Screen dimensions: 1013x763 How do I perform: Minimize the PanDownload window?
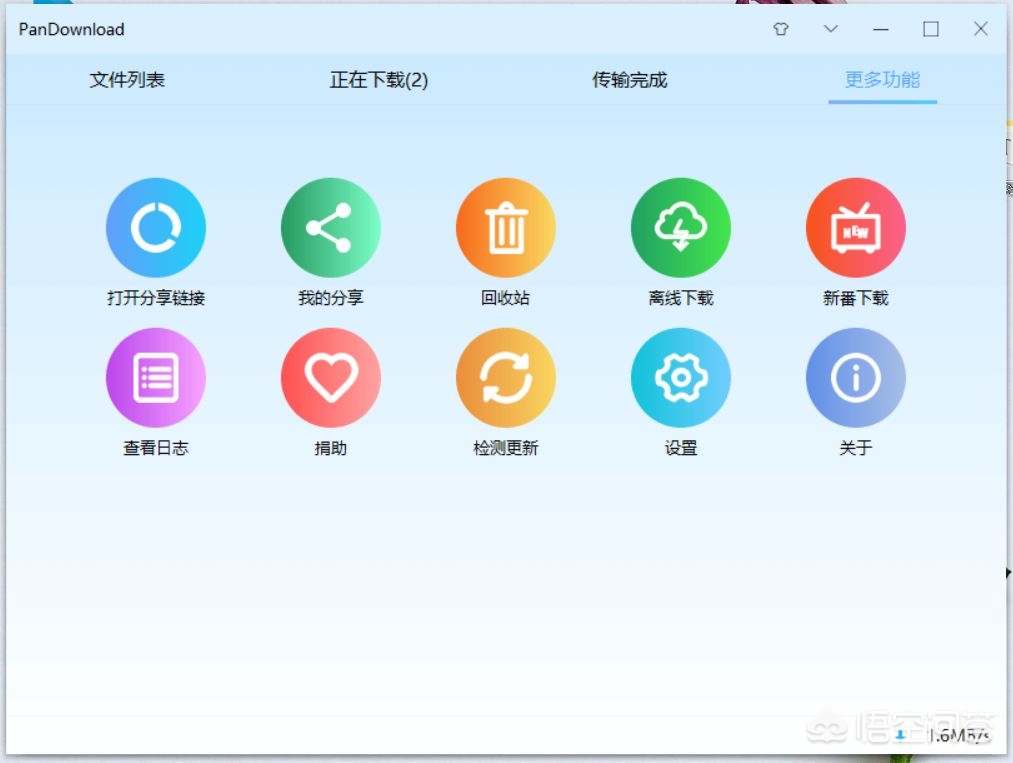pyautogui.click(x=881, y=29)
